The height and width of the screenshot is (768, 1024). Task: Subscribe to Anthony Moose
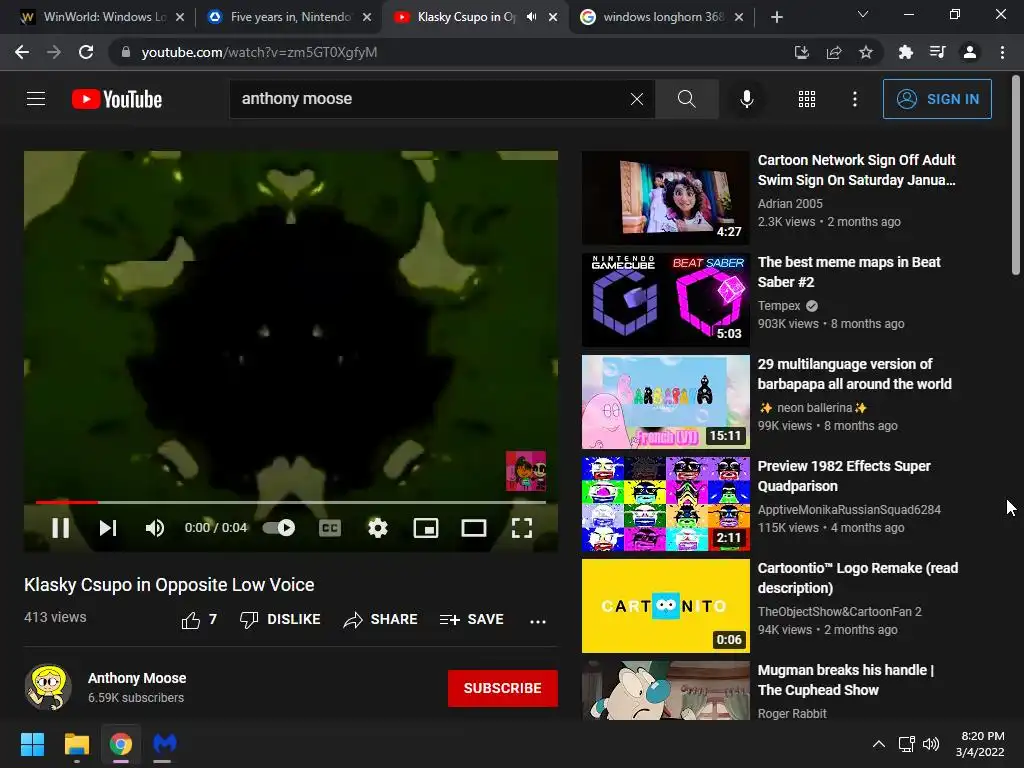click(502, 688)
